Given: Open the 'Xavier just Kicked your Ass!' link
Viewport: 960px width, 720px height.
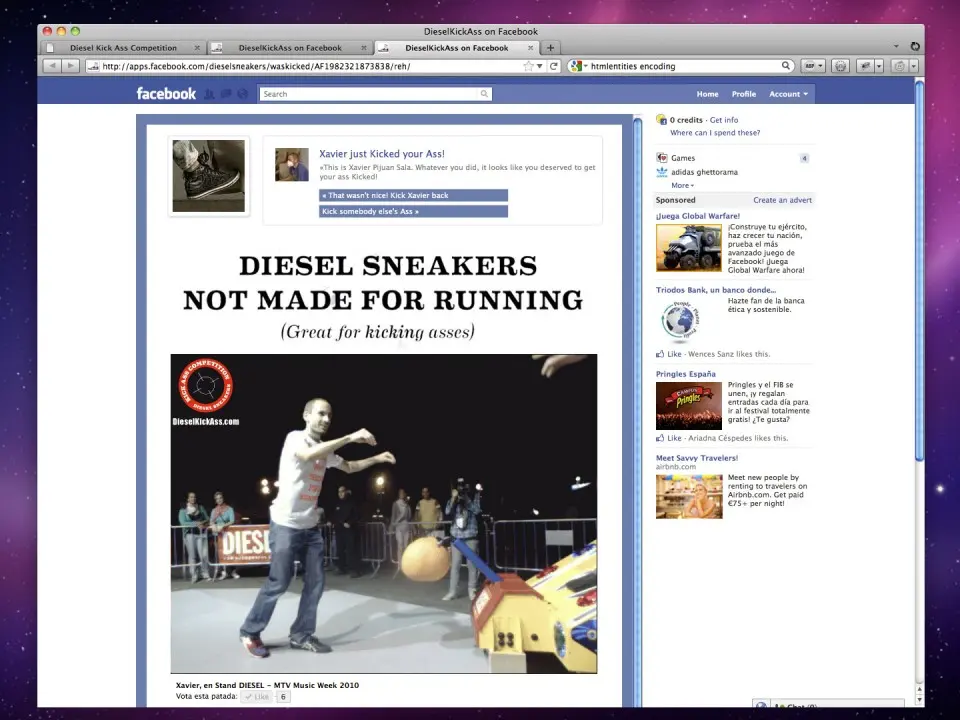Looking at the screenshot, I should click(381, 154).
